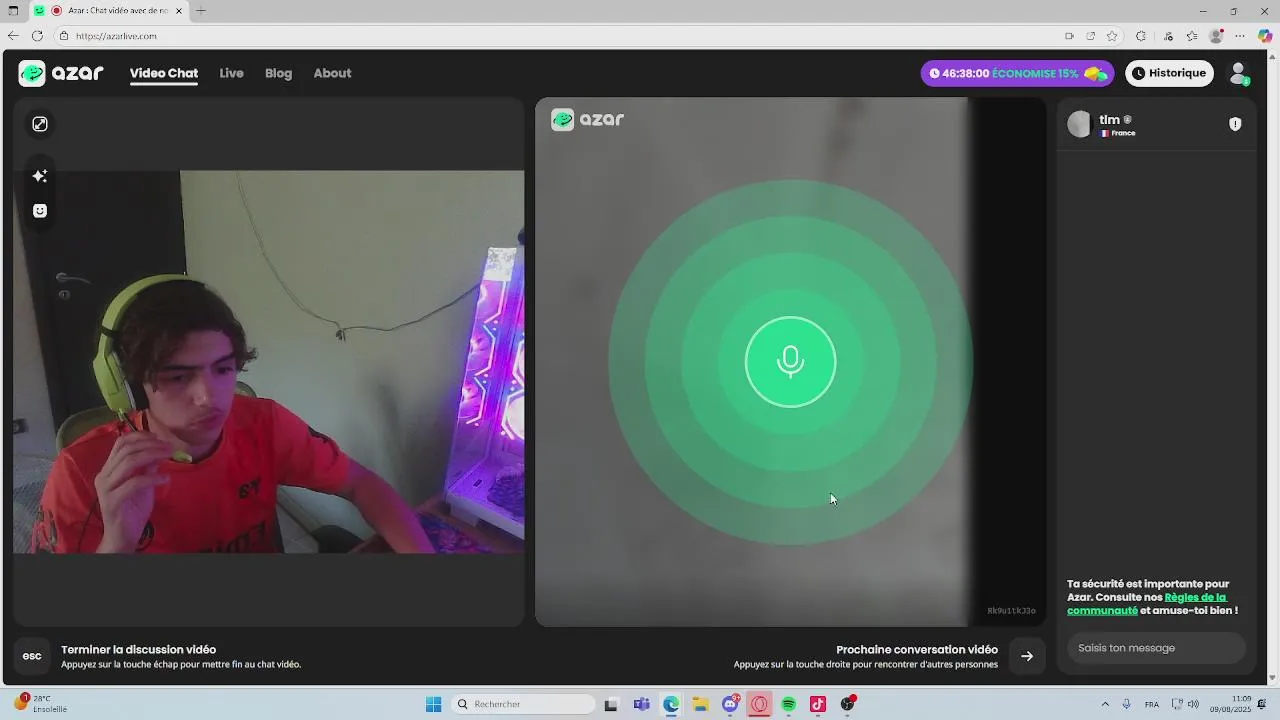Click the camera permission icon in address bar

click(x=1069, y=36)
